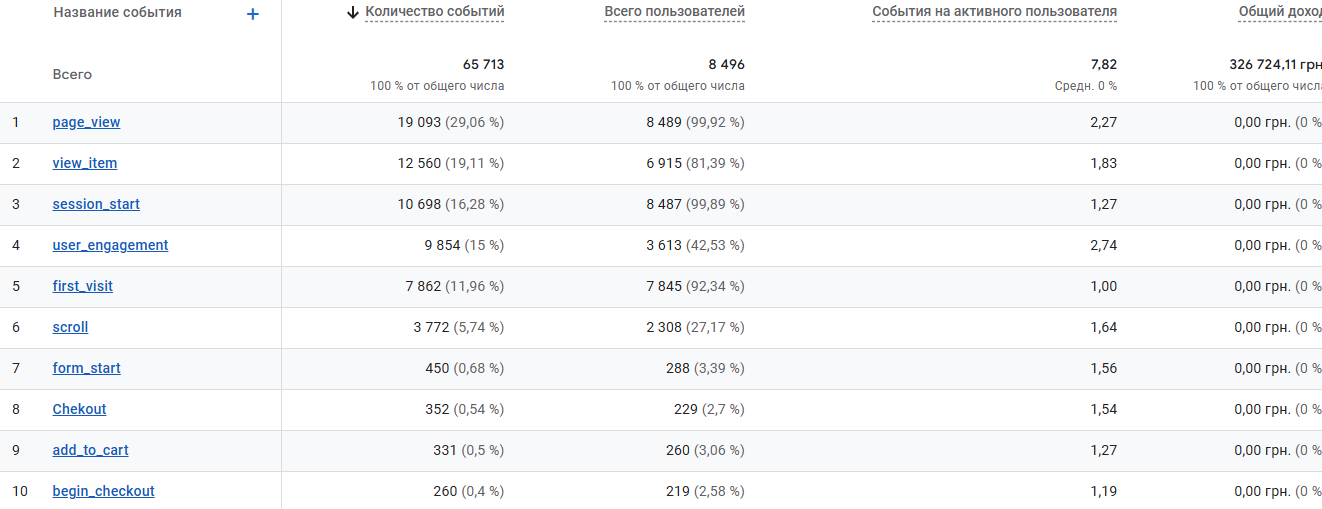Open the scroll event link

click(x=70, y=327)
